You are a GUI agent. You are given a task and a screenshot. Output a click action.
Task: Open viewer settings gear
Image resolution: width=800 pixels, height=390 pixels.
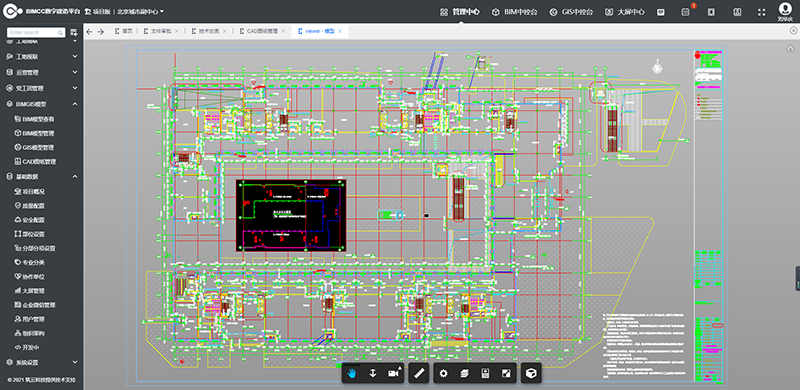(x=443, y=373)
